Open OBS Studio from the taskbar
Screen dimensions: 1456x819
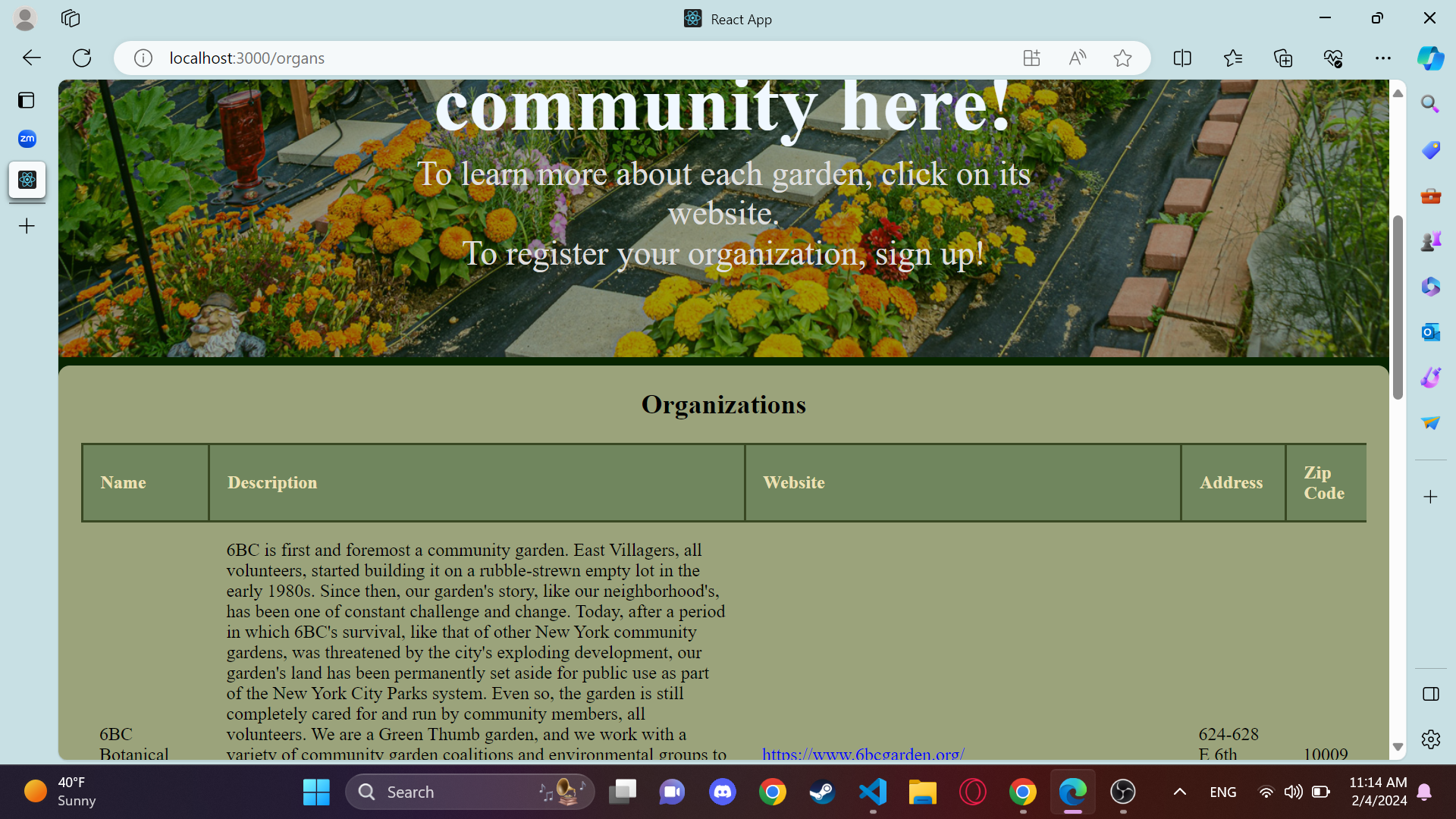1123,792
